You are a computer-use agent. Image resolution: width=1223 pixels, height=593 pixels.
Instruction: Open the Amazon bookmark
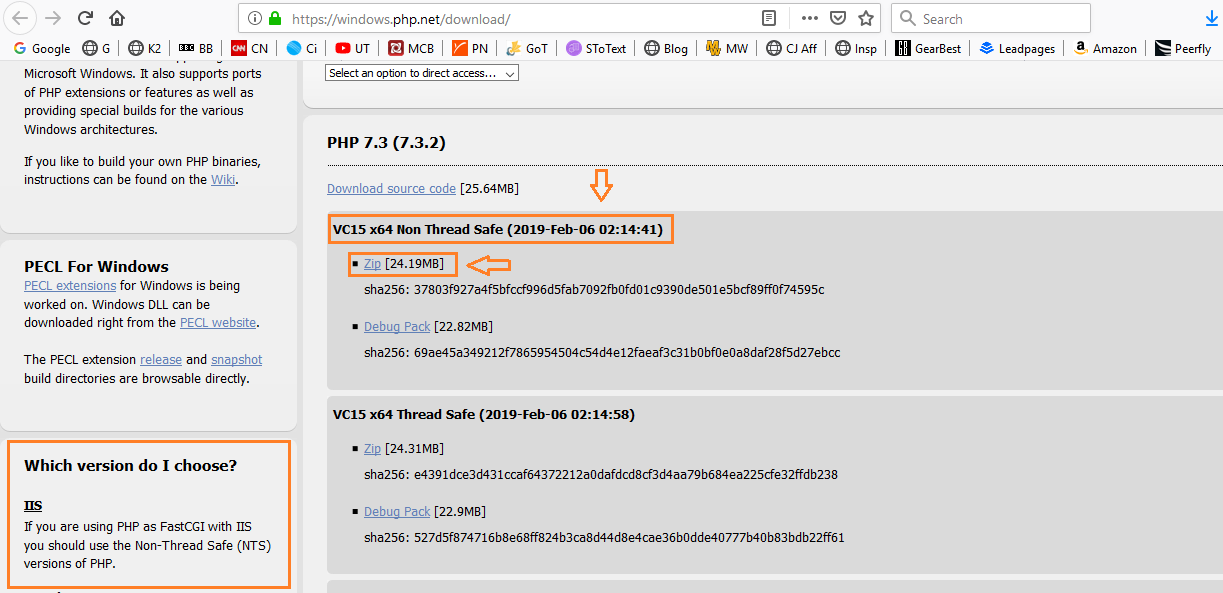pos(1105,48)
